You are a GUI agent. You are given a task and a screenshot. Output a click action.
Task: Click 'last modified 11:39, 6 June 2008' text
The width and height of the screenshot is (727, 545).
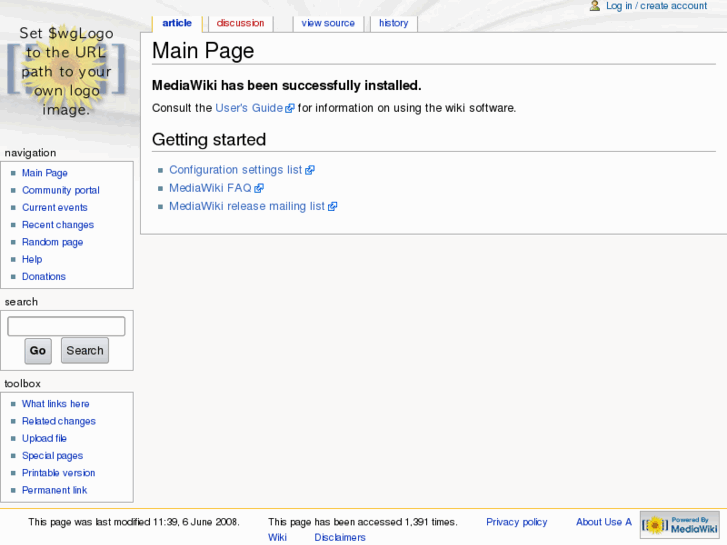coord(166,522)
